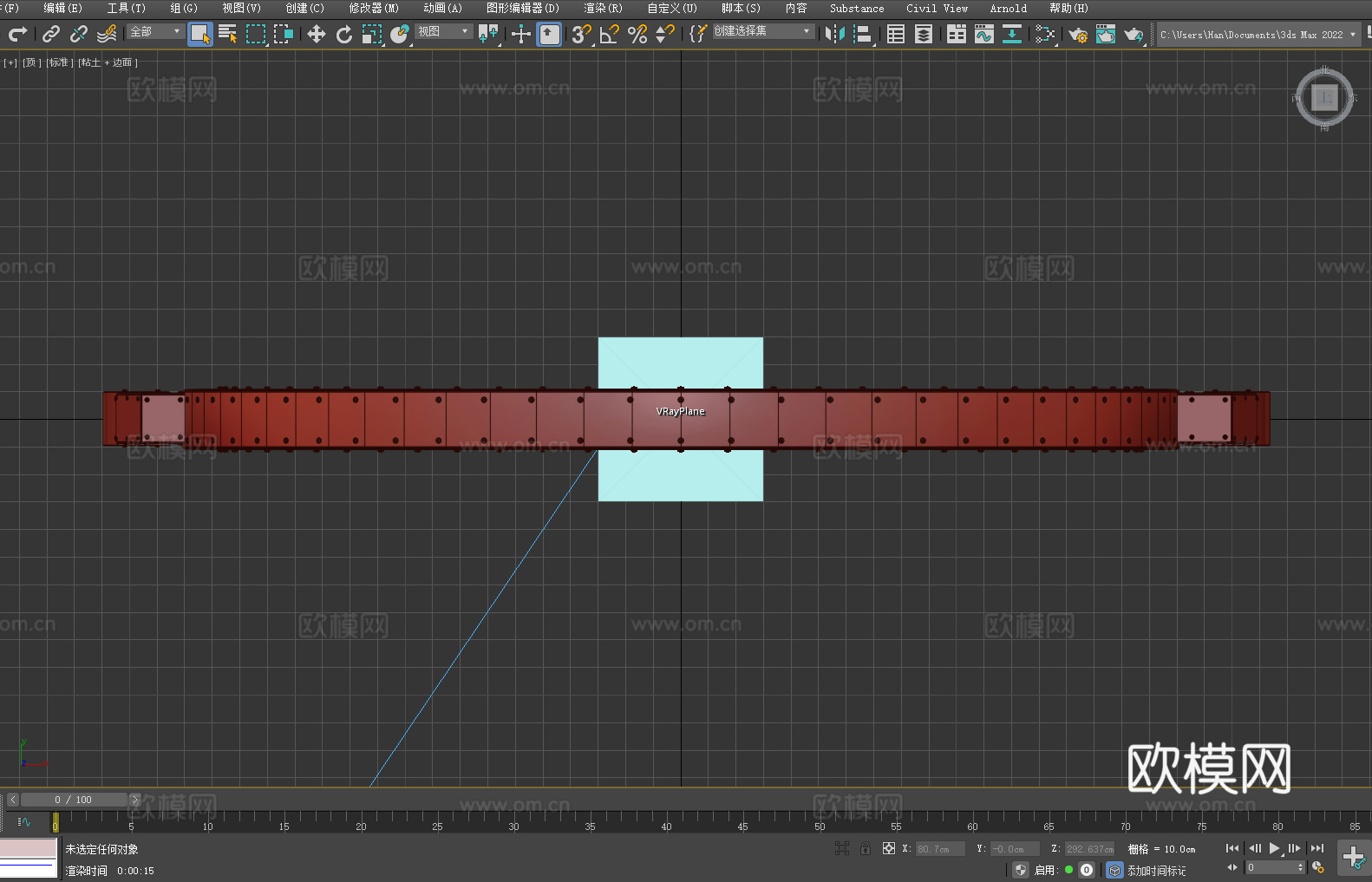
Task: Click the 添加时间标记 label
Action: point(1156,870)
